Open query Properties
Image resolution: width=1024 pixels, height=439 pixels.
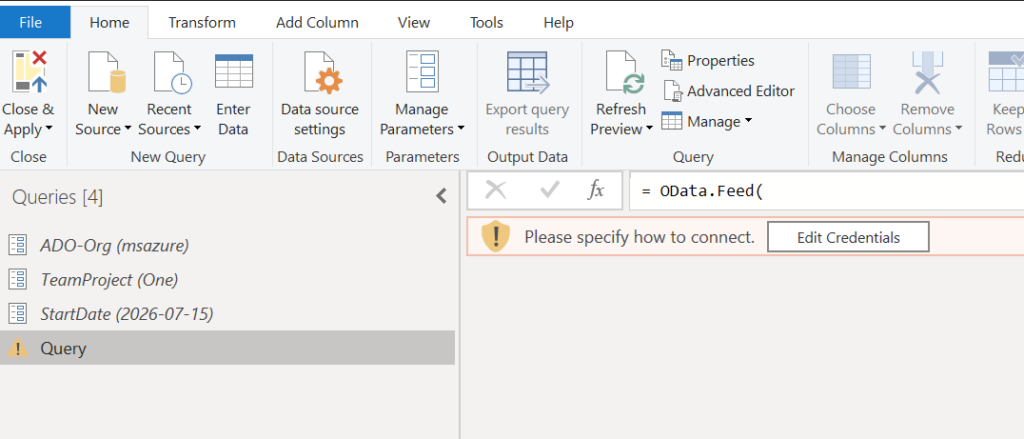[708, 61]
